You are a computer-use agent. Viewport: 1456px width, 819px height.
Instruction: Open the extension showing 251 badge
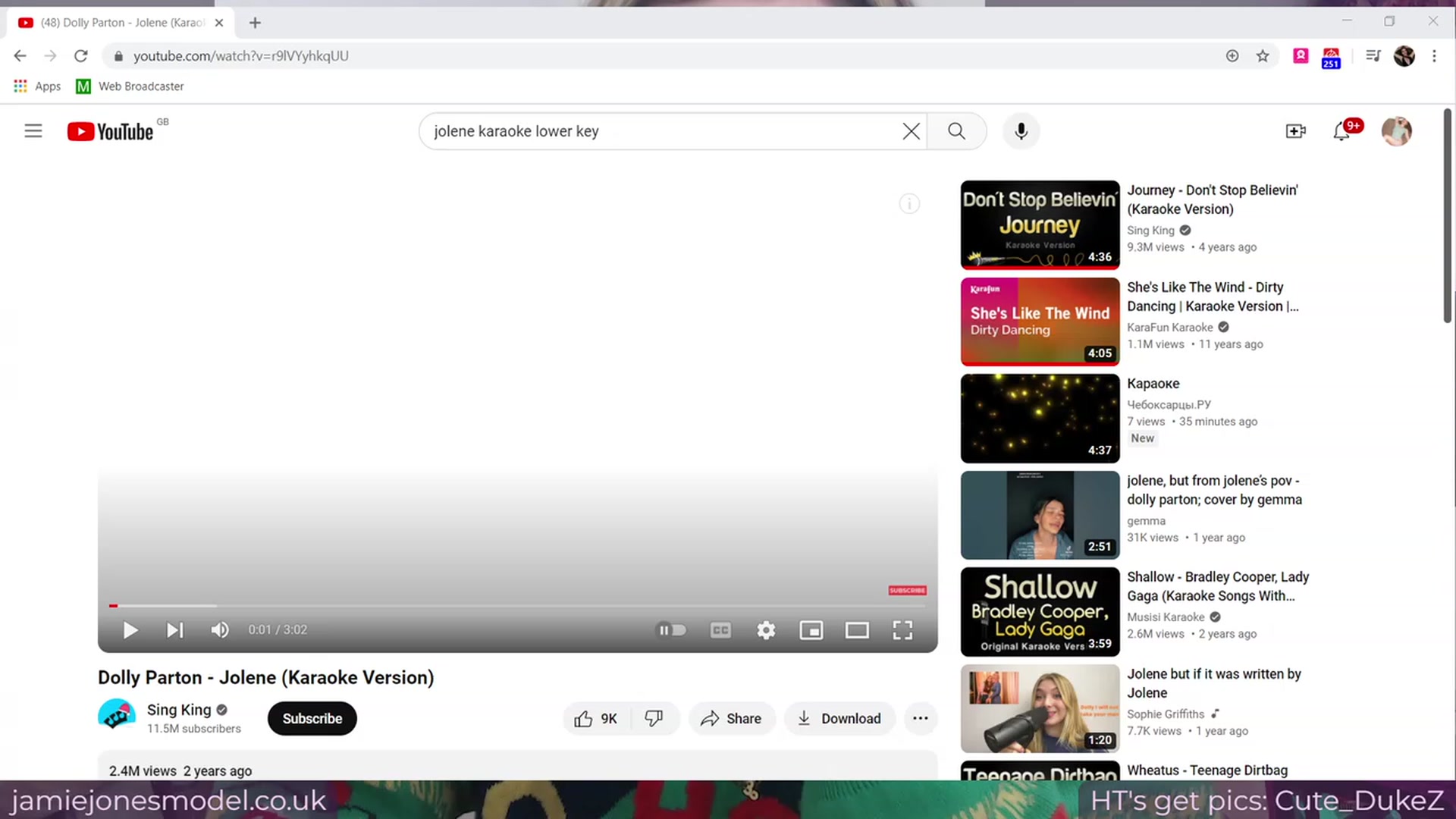point(1331,58)
